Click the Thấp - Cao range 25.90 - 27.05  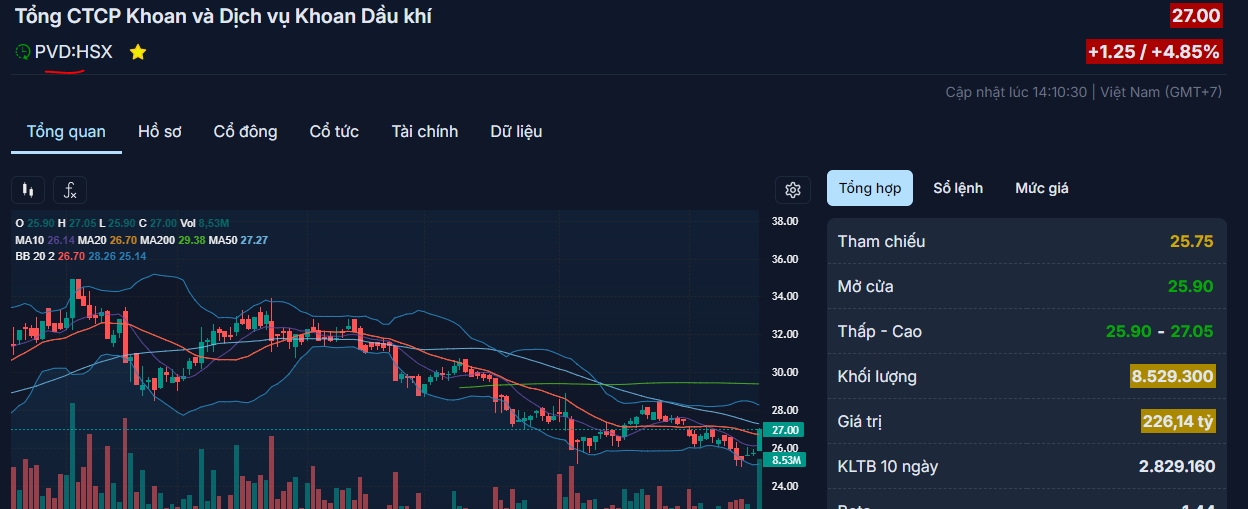tap(1160, 332)
